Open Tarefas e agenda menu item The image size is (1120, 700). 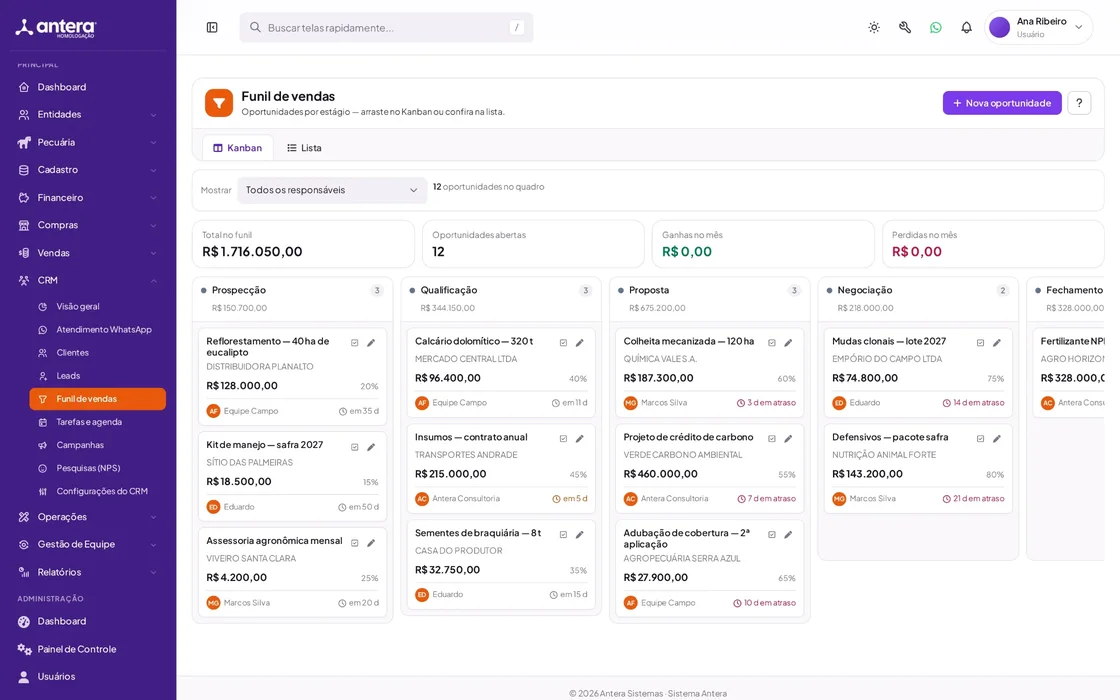pyautogui.click(x=97, y=421)
